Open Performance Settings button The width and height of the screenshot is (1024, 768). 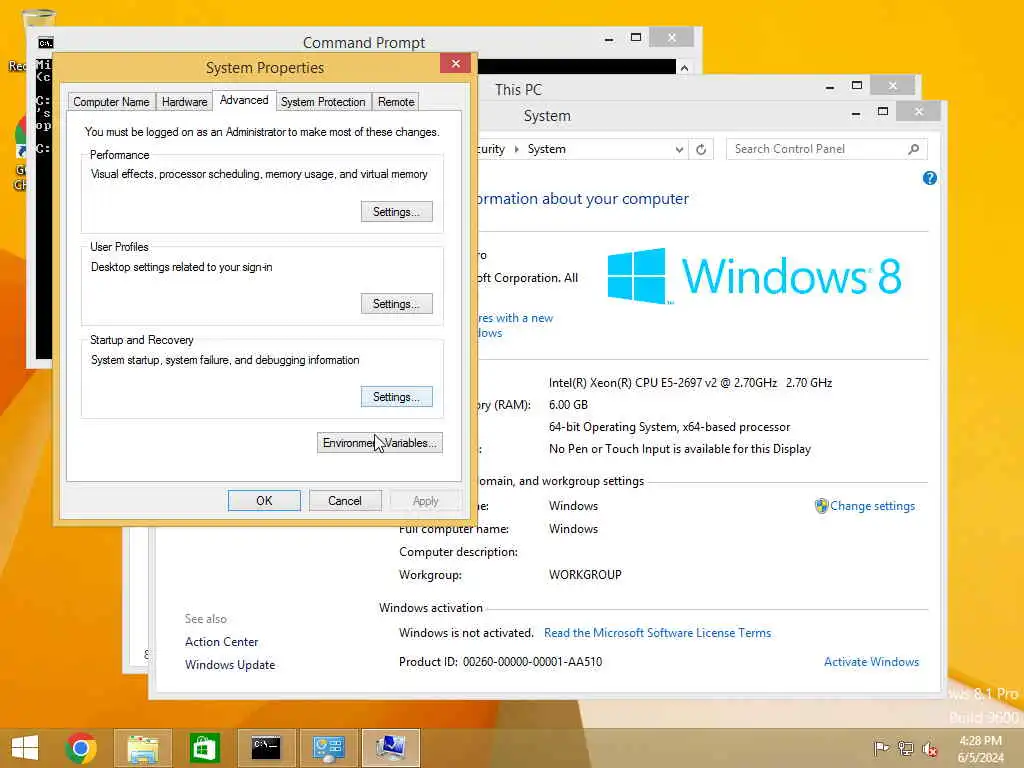click(396, 212)
